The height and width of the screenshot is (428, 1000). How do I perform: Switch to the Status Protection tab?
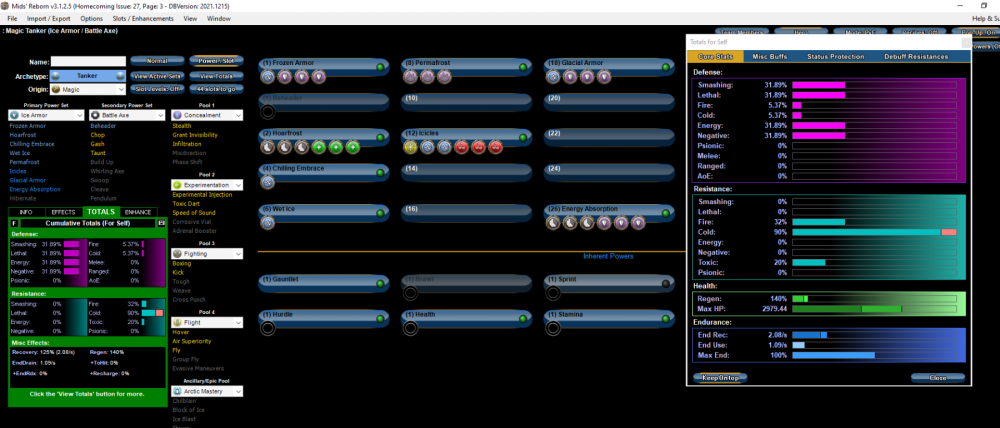(x=835, y=57)
